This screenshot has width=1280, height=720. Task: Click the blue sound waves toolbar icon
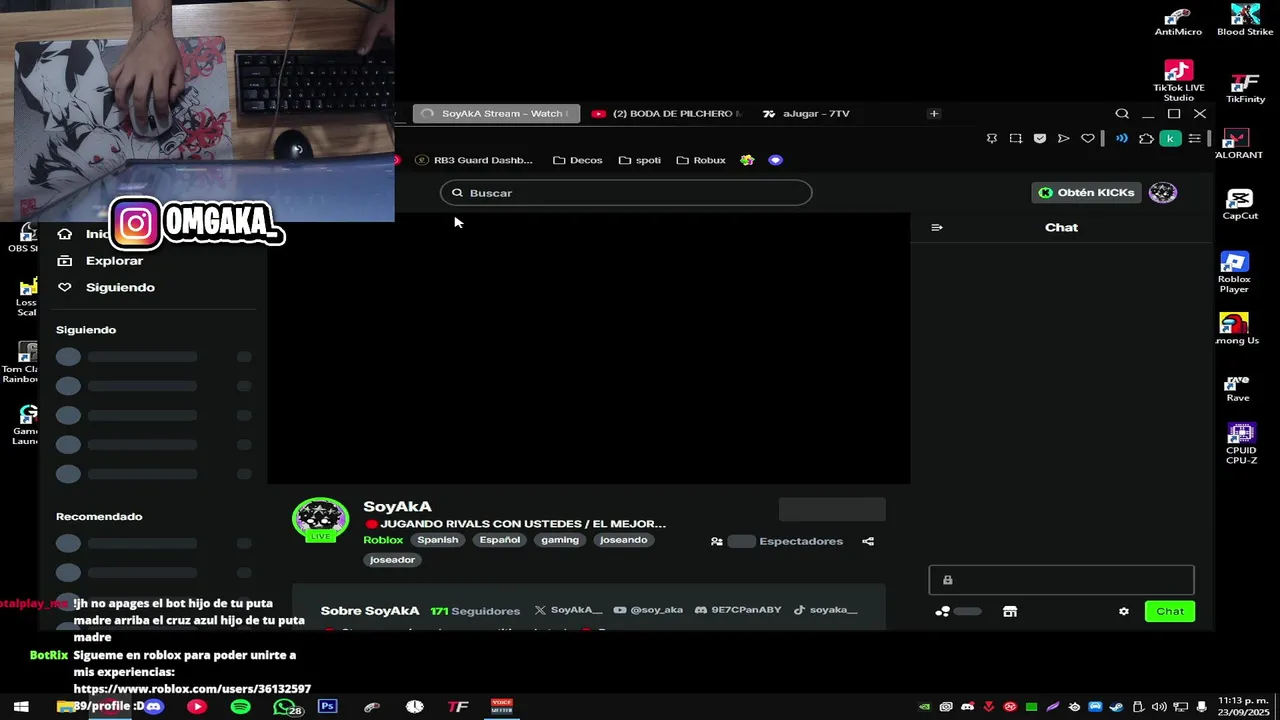[1122, 139]
